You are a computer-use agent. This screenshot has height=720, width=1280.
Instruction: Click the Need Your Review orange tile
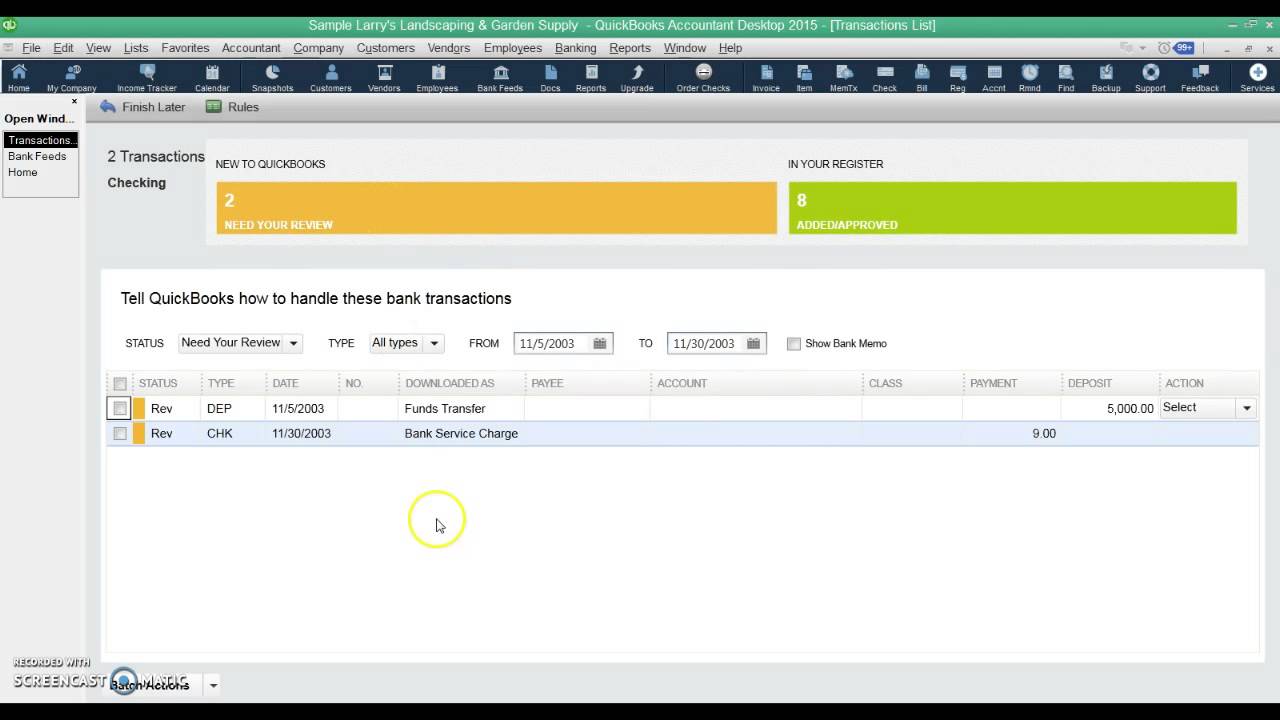(496, 208)
